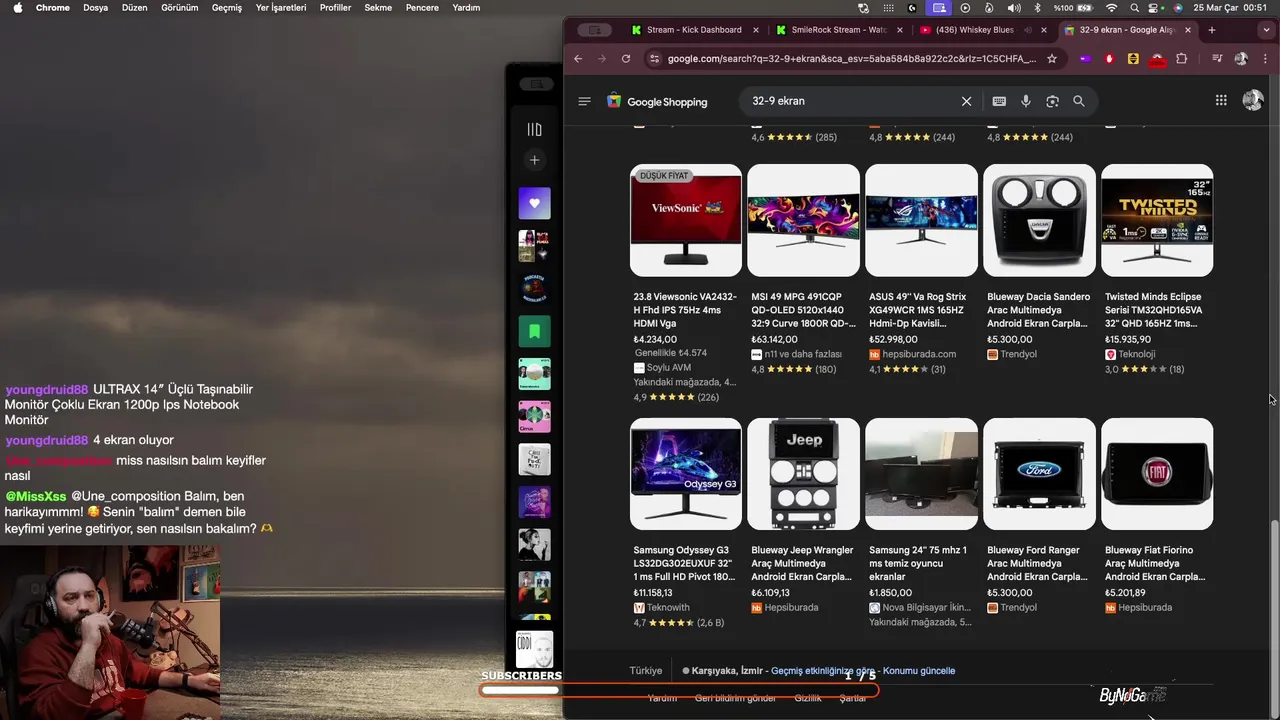Screen dimensions: 1280x720
Task: Open the sound volume menu bar icon
Action: click(1014, 7)
